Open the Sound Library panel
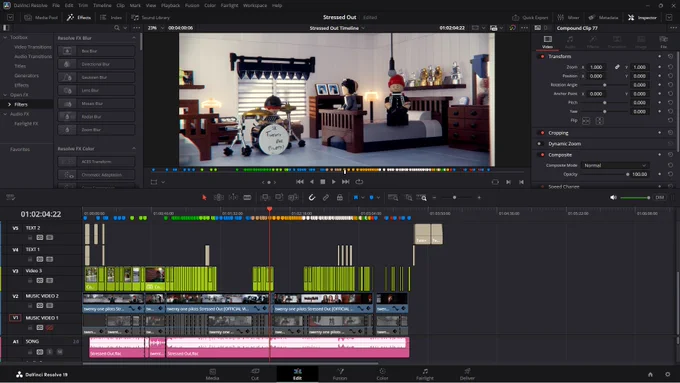The image size is (680, 383). pyautogui.click(x=150, y=17)
